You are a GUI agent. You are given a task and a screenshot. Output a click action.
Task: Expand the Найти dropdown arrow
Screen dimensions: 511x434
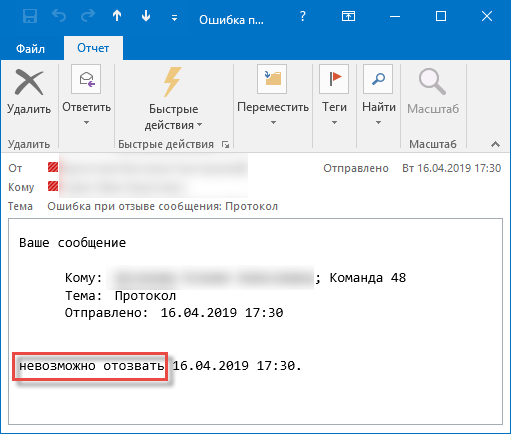tap(378, 123)
